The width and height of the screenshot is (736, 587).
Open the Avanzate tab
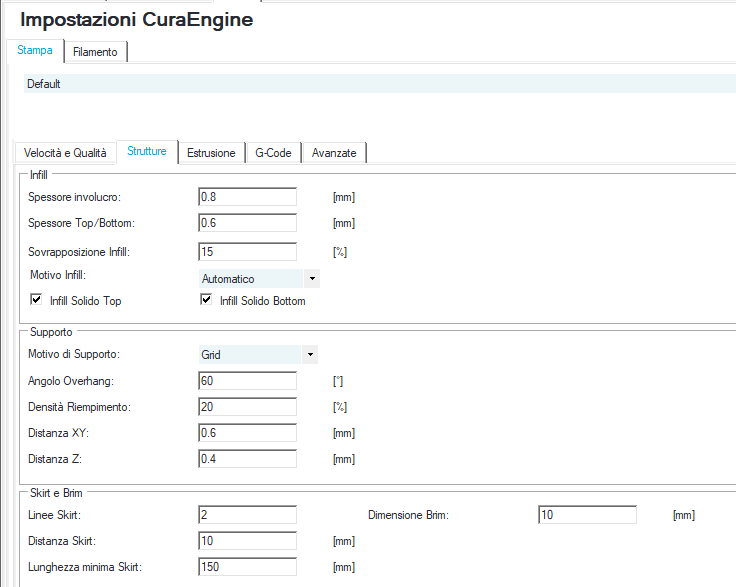click(334, 153)
